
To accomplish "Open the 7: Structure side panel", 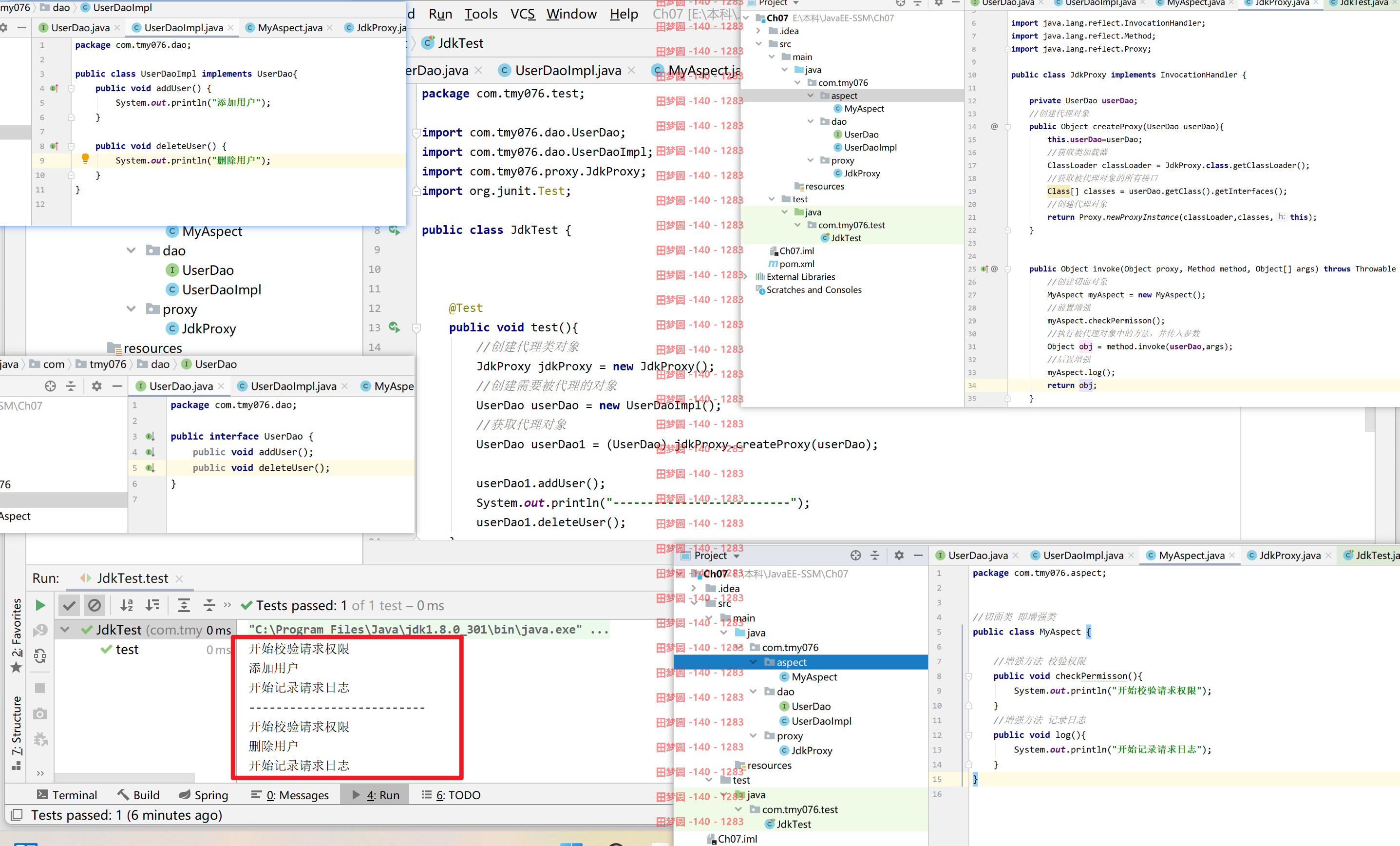I will (x=16, y=732).
